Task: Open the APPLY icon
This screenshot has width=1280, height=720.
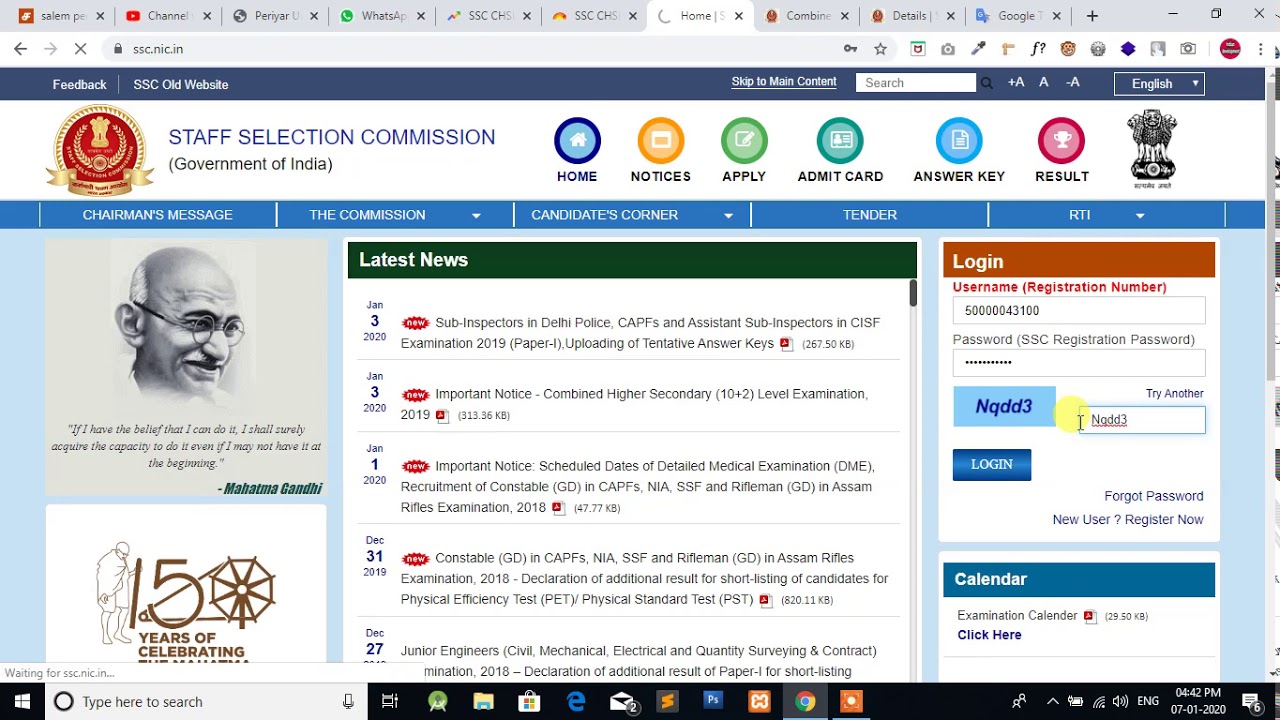Action: 744,141
